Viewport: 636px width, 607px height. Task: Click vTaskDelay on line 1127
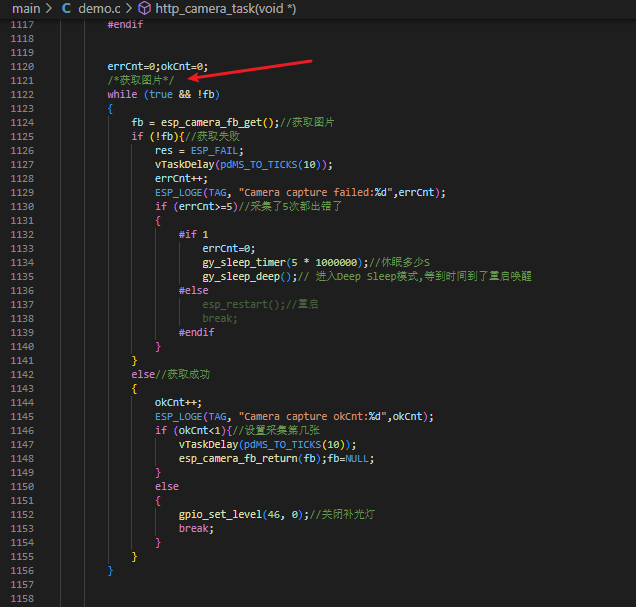185,165
